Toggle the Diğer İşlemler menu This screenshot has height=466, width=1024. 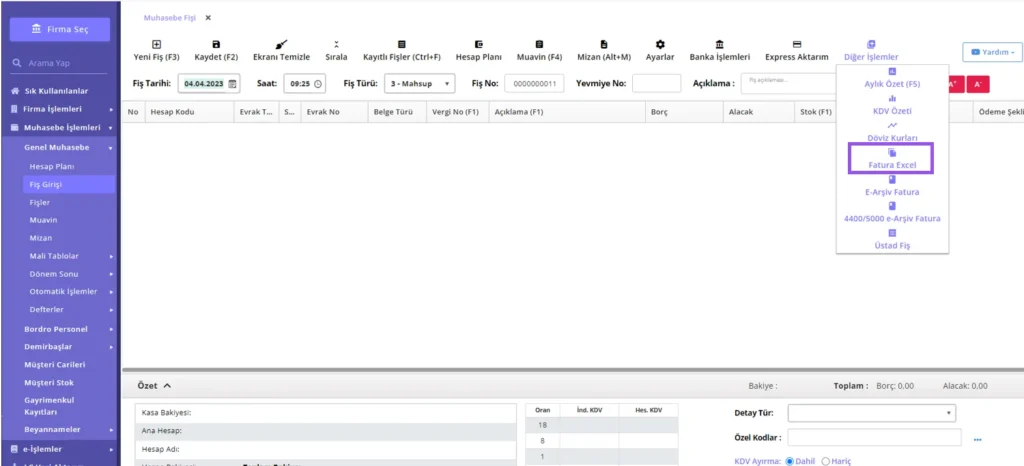click(x=871, y=51)
